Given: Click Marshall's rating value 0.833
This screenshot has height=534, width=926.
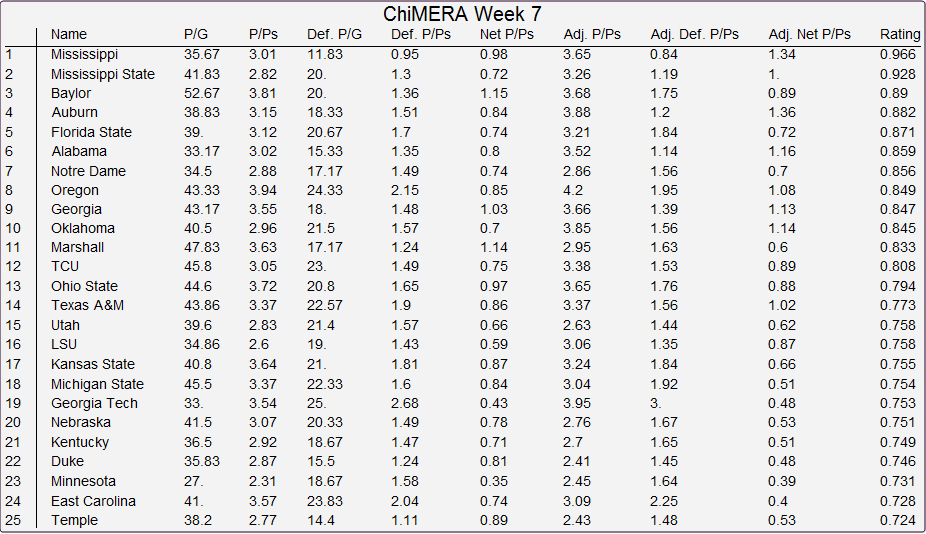Looking at the screenshot, I should [898, 247].
